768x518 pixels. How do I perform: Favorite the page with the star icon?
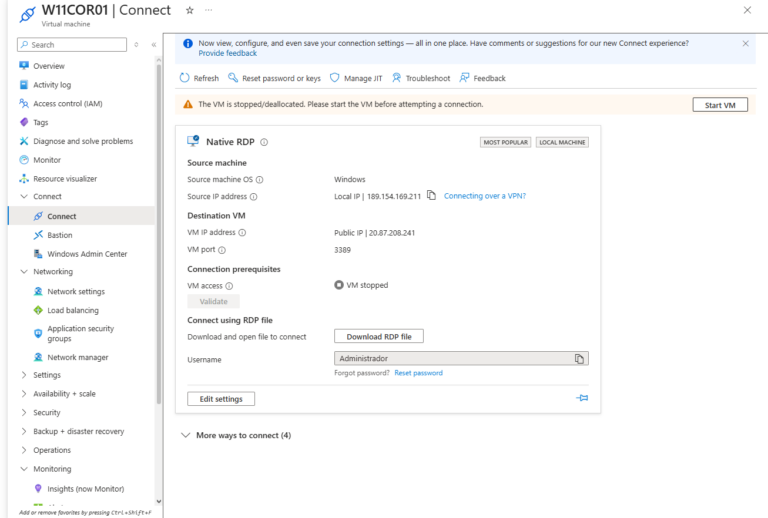190,10
